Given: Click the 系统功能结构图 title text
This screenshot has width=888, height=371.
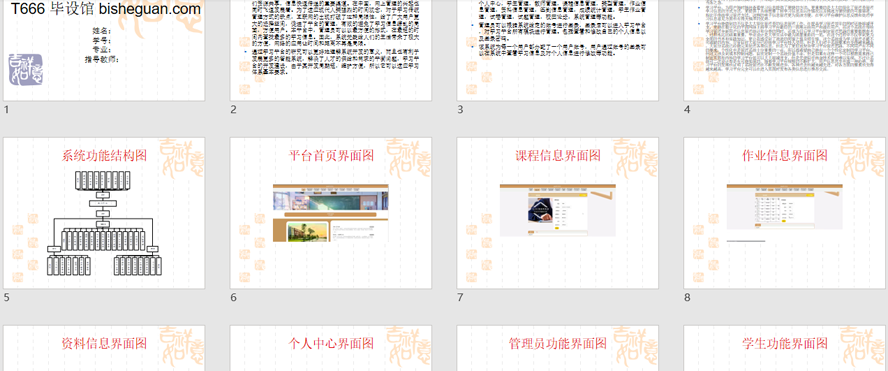Looking at the screenshot, I should (104, 156).
